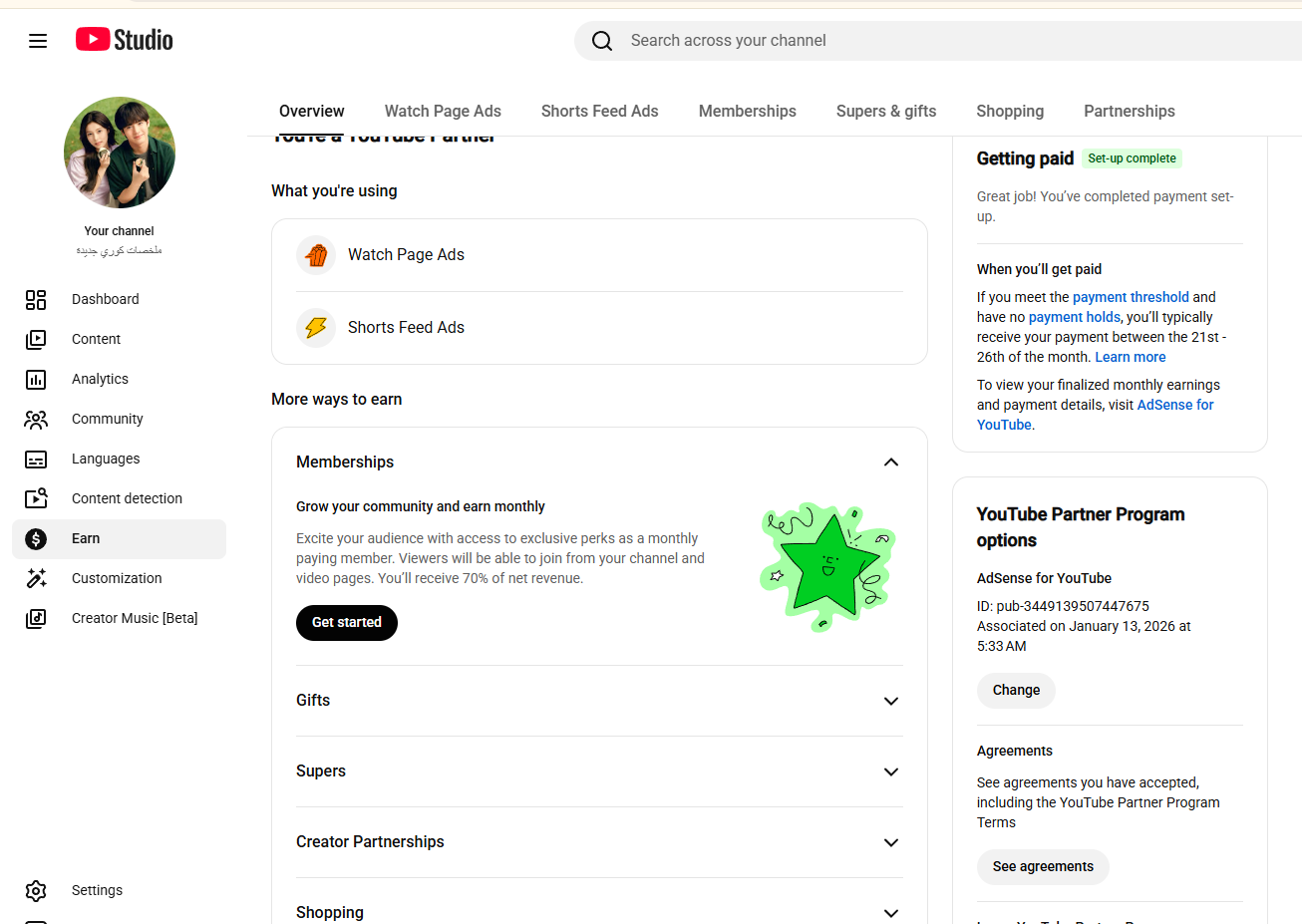
Task: Open the hamburger navigation menu
Action: point(38,41)
